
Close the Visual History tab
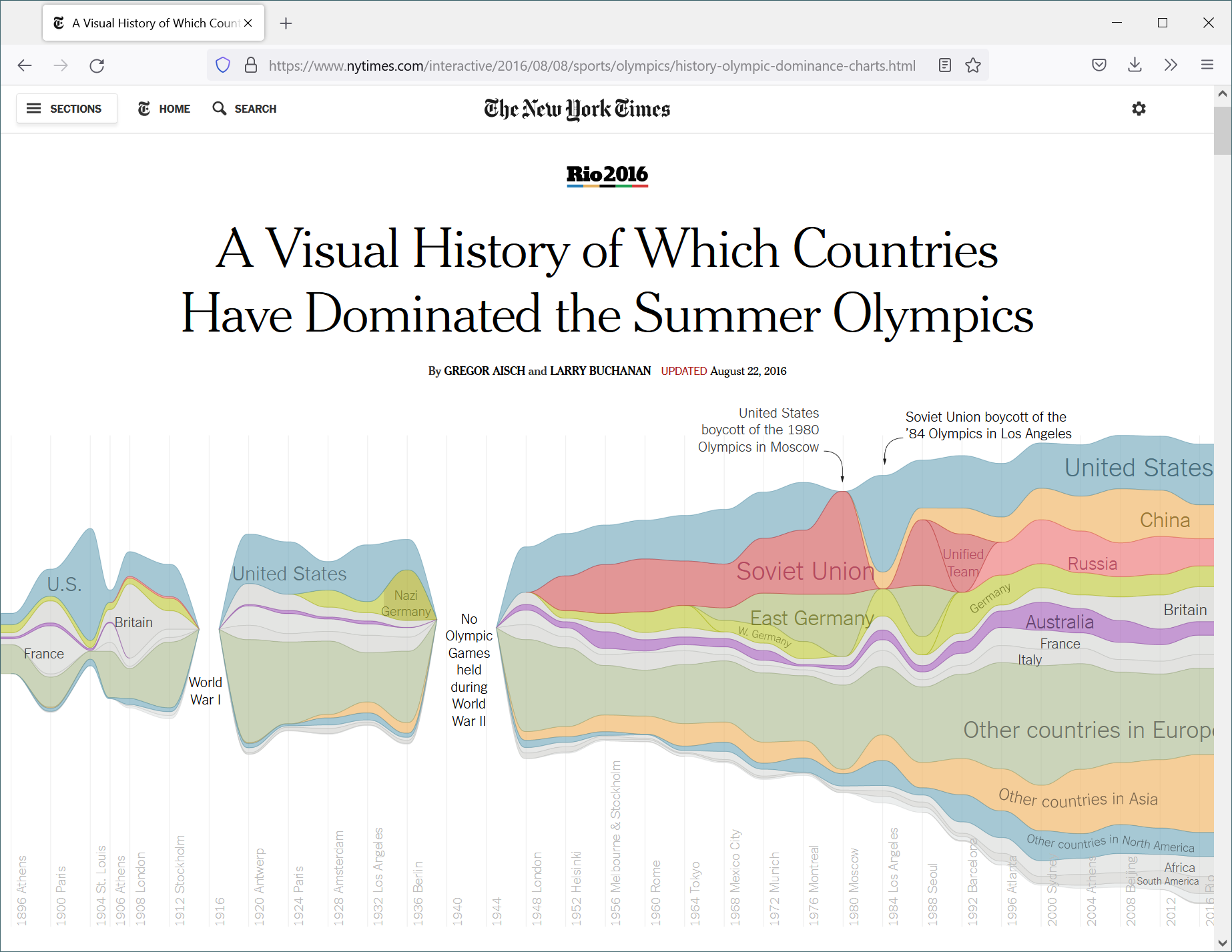(x=248, y=23)
